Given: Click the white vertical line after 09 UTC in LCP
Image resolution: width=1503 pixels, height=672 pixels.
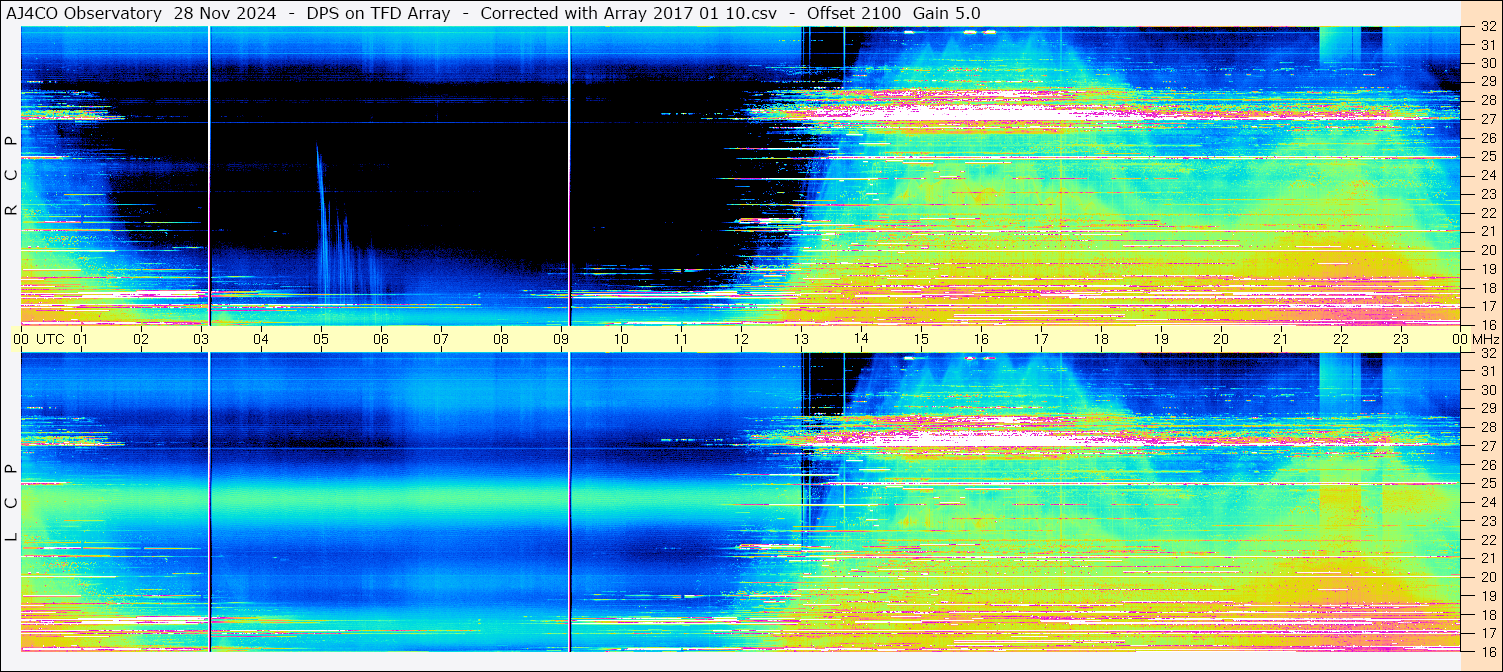Looking at the screenshot, I should point(569,502).
